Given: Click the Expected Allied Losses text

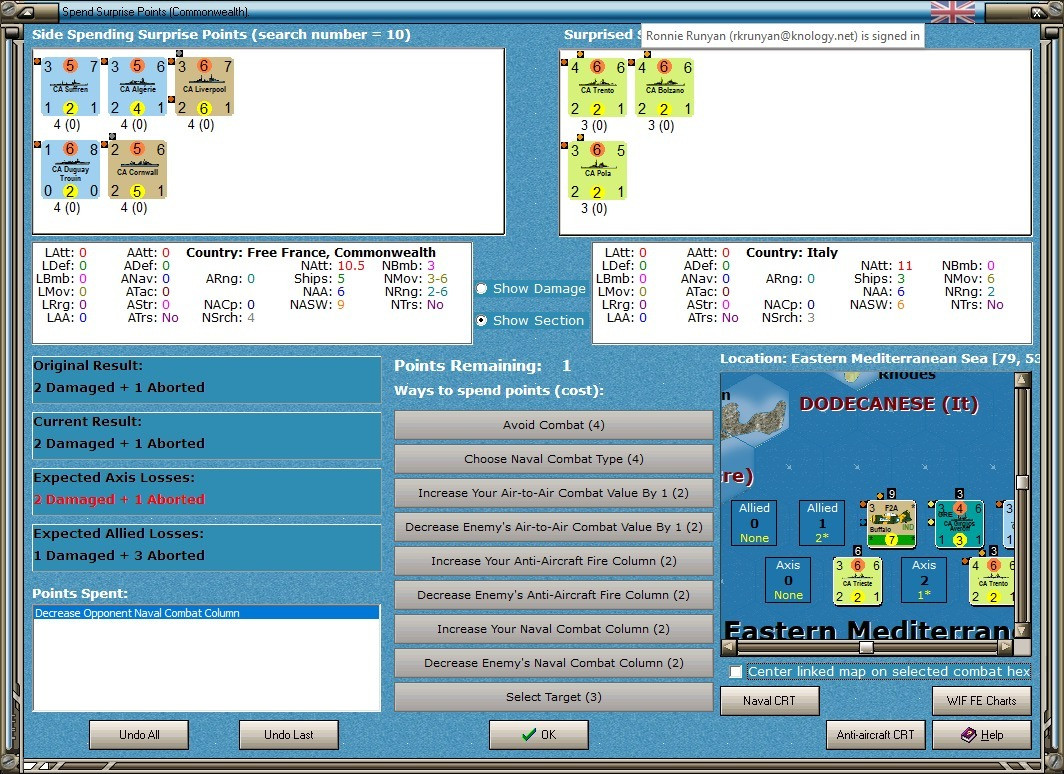Looking at the screenshot, I should click(x=119, y=556).
